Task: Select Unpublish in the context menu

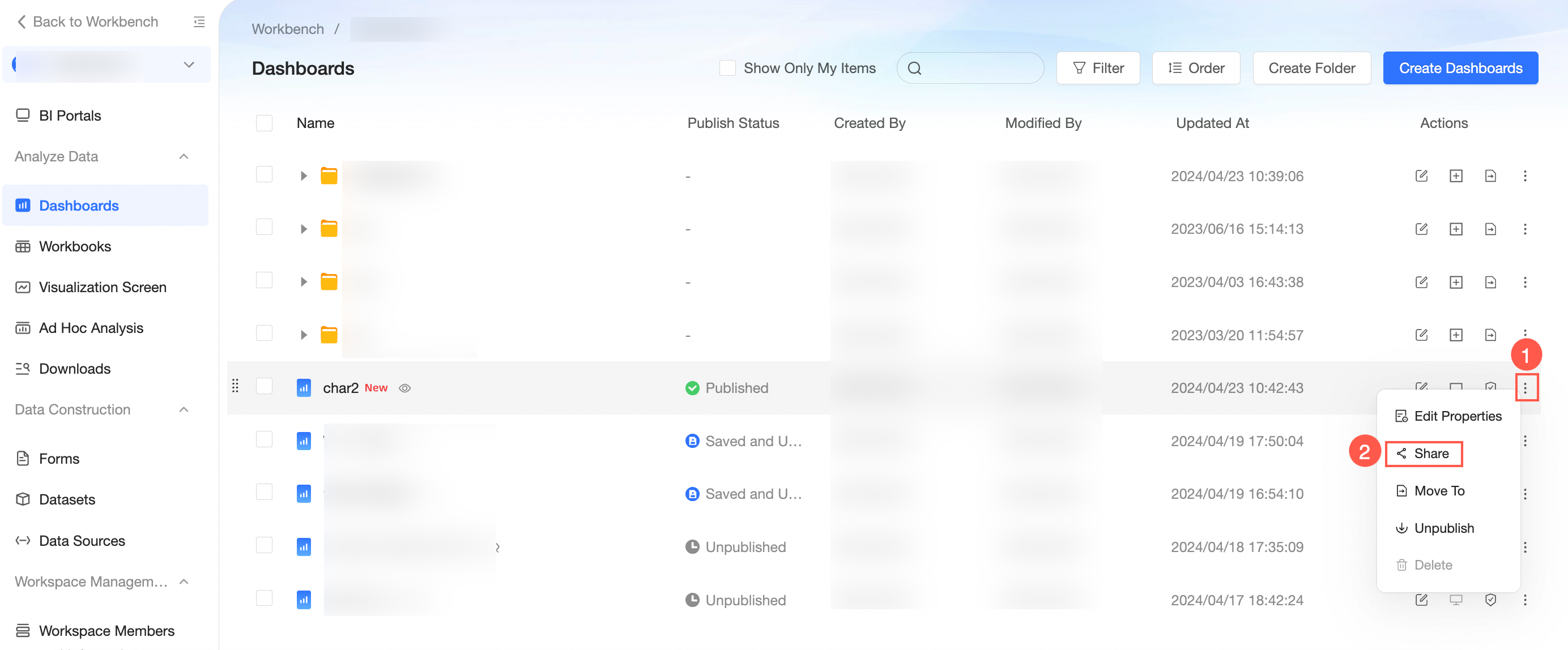Action: tap(1443, 528)
